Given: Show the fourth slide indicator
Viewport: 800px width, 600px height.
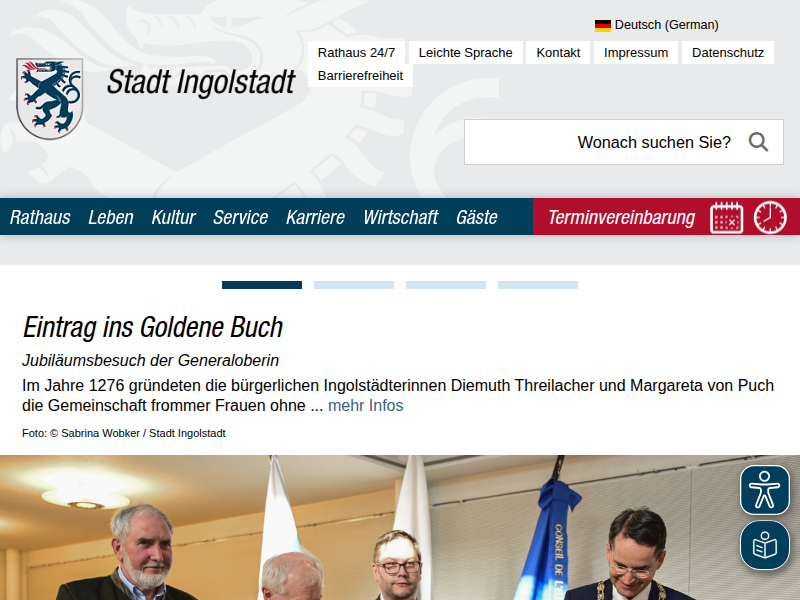Looking at the screenshot, I should tap(538, 285).
